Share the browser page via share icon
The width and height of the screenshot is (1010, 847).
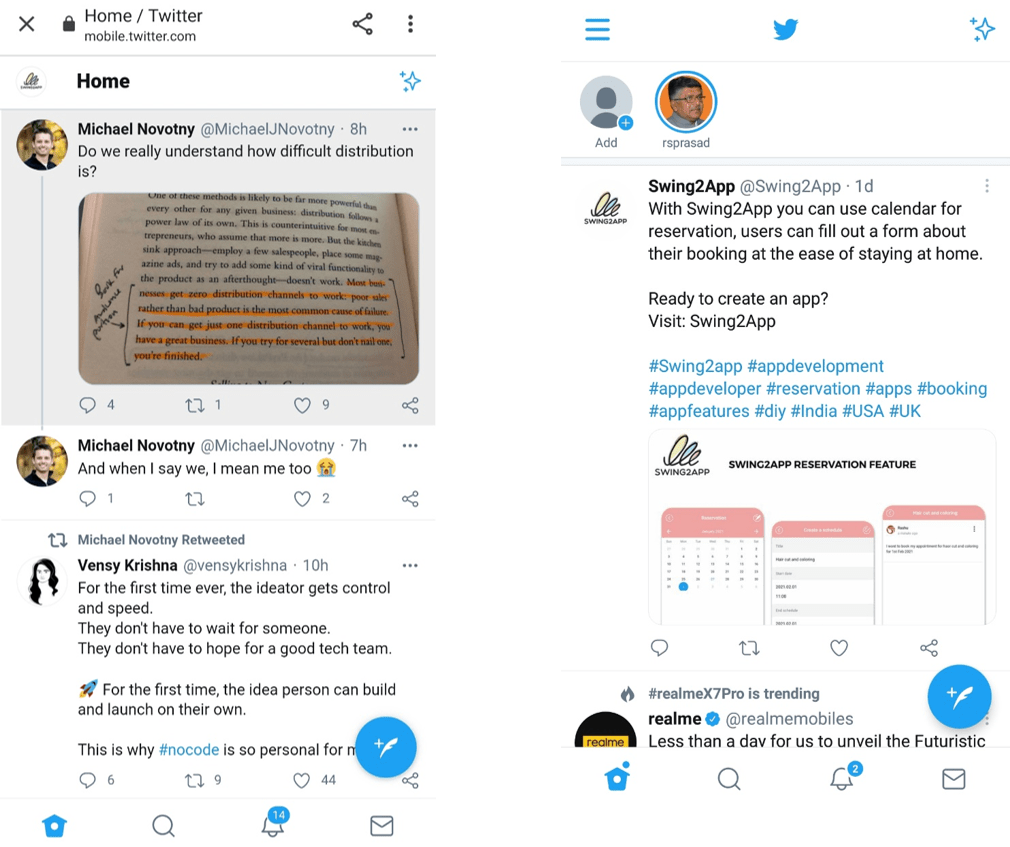(363, 24)
